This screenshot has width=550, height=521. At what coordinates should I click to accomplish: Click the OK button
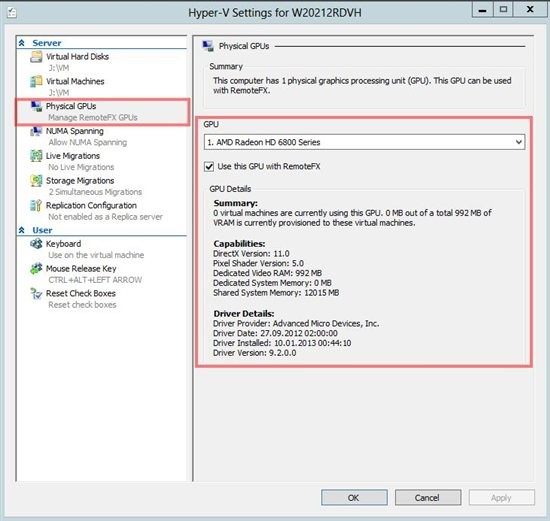click(354, 497)
